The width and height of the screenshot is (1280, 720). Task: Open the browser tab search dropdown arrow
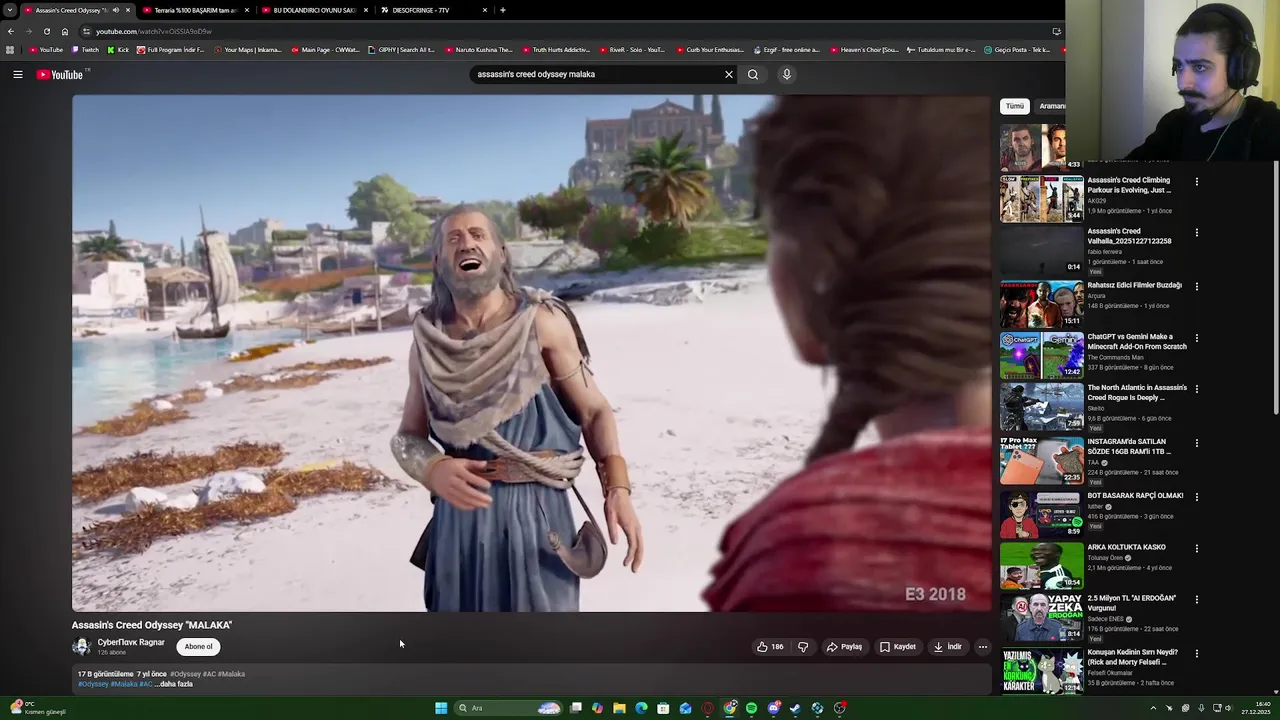(x=10, y=10)
